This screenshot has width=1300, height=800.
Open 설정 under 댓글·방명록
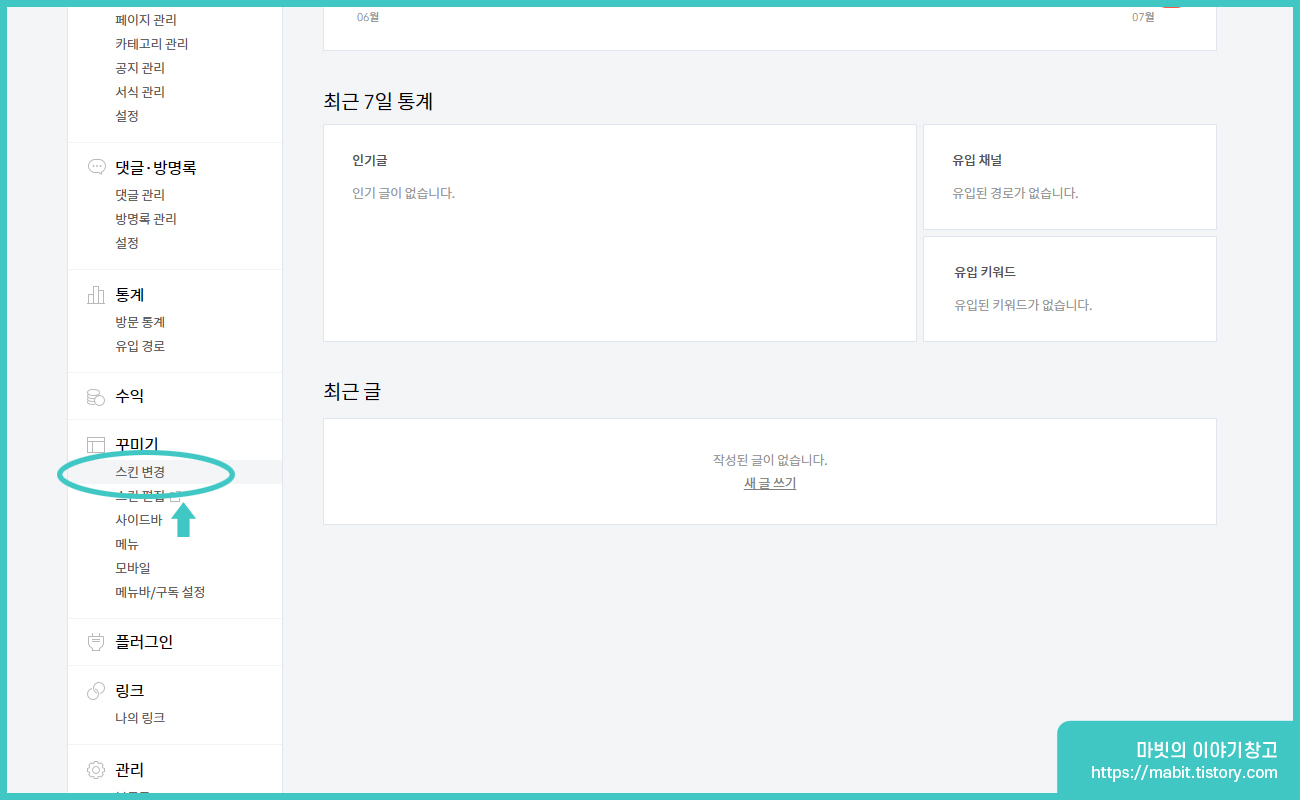[127, 243]
